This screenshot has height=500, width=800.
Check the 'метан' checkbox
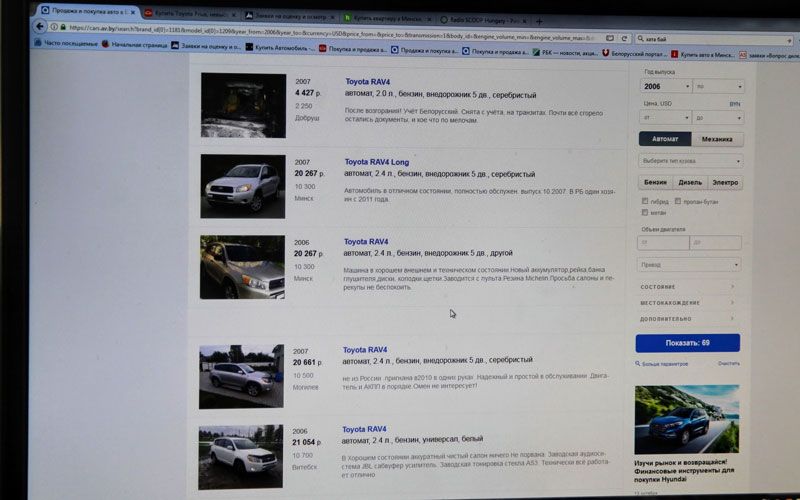(645, 212)
